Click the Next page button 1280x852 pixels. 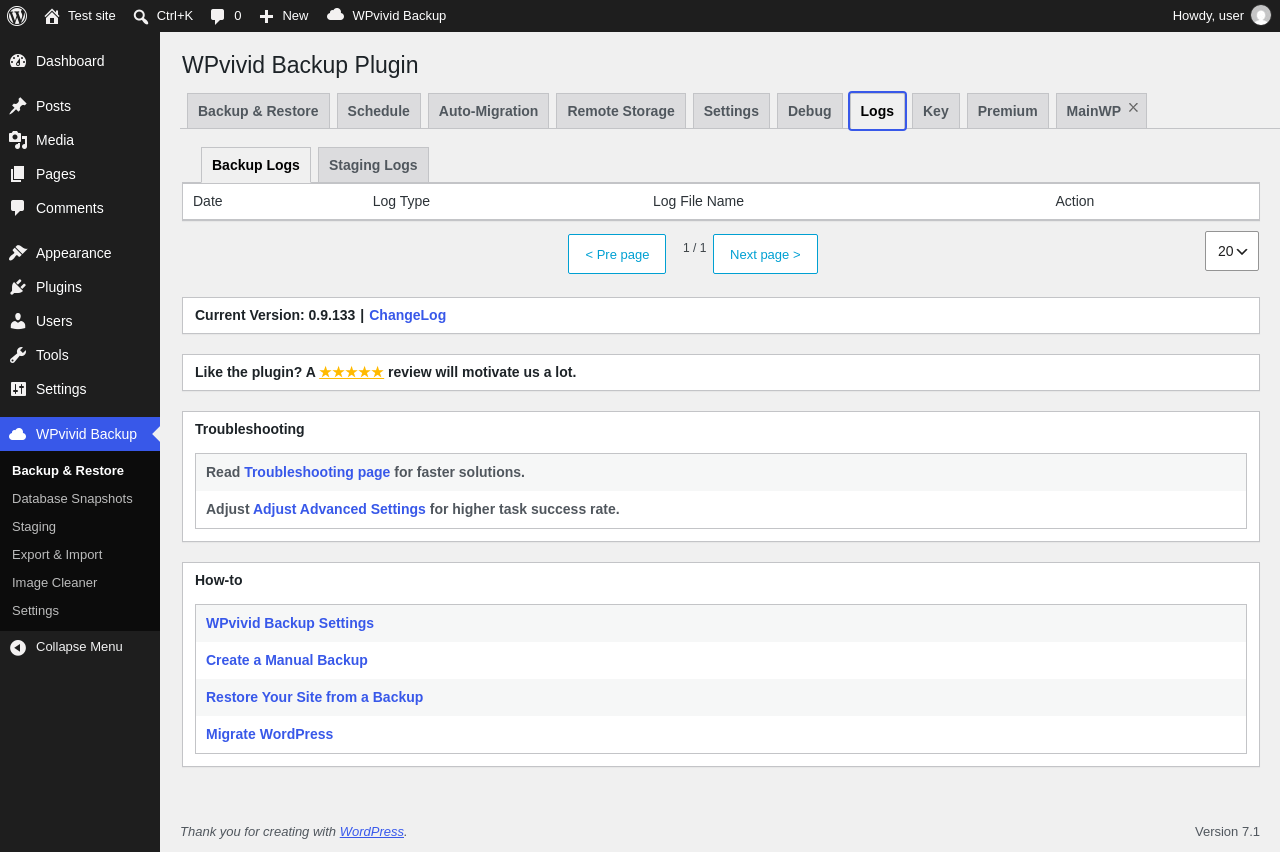765,254
